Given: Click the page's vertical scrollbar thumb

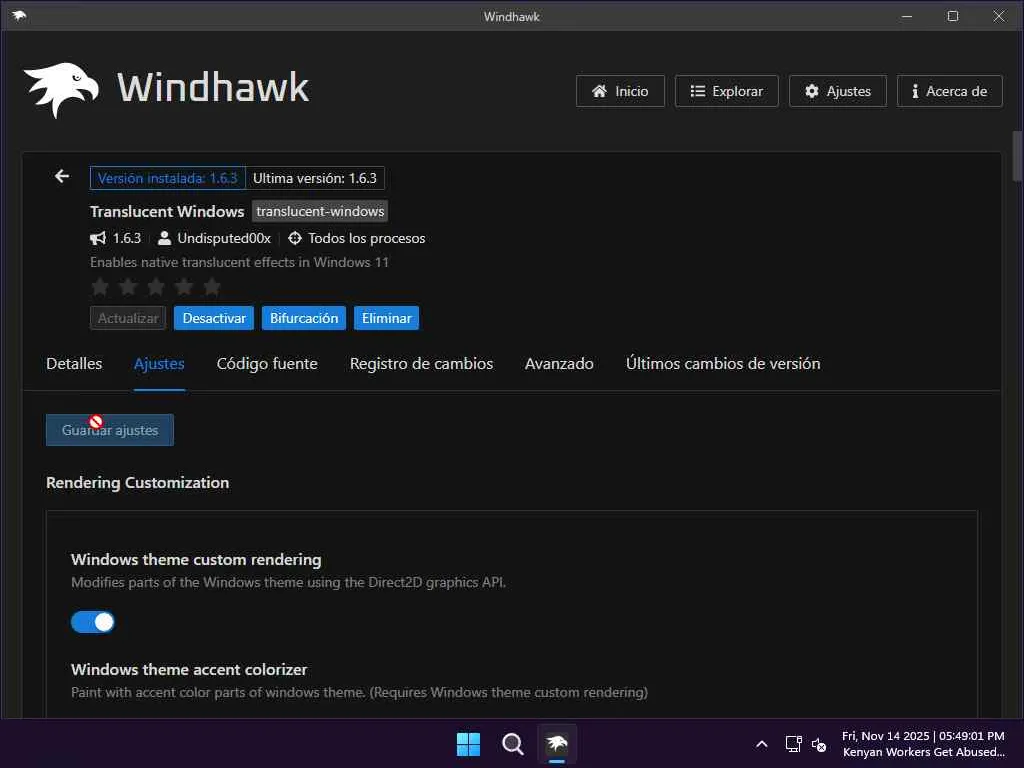Looking at the screenshot, I should [x=1017, y=156].
